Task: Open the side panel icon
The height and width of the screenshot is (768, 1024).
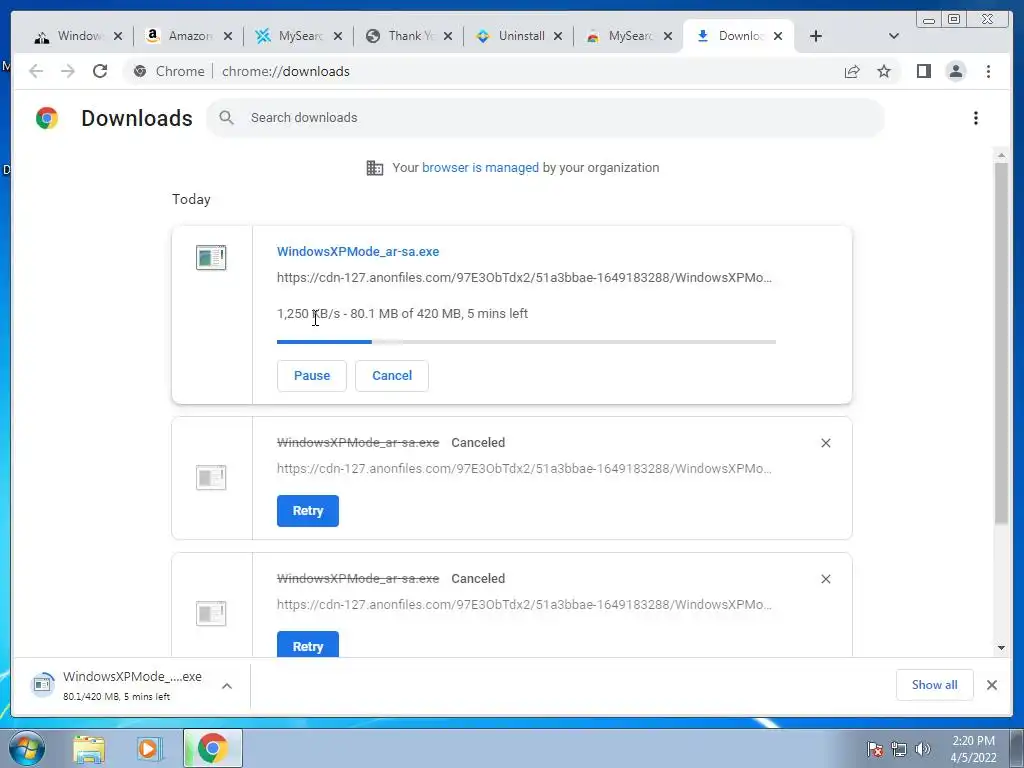Action: (x=923, y=71)
